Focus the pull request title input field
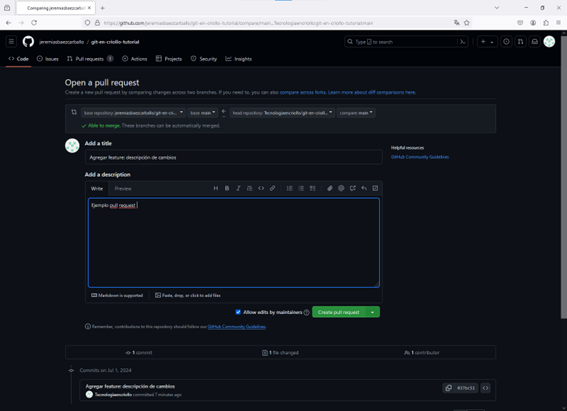Viewport: 567px width, 411px height. point(234,157)
